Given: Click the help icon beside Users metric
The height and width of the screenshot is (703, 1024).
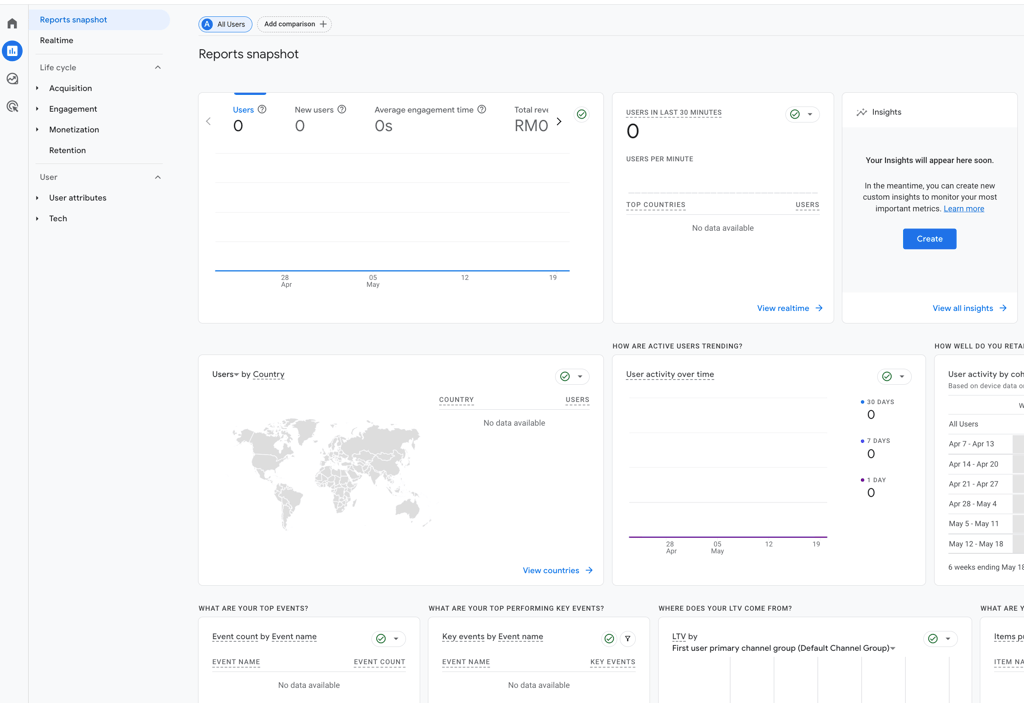Looking at the screenshot, I should (262, 110).
